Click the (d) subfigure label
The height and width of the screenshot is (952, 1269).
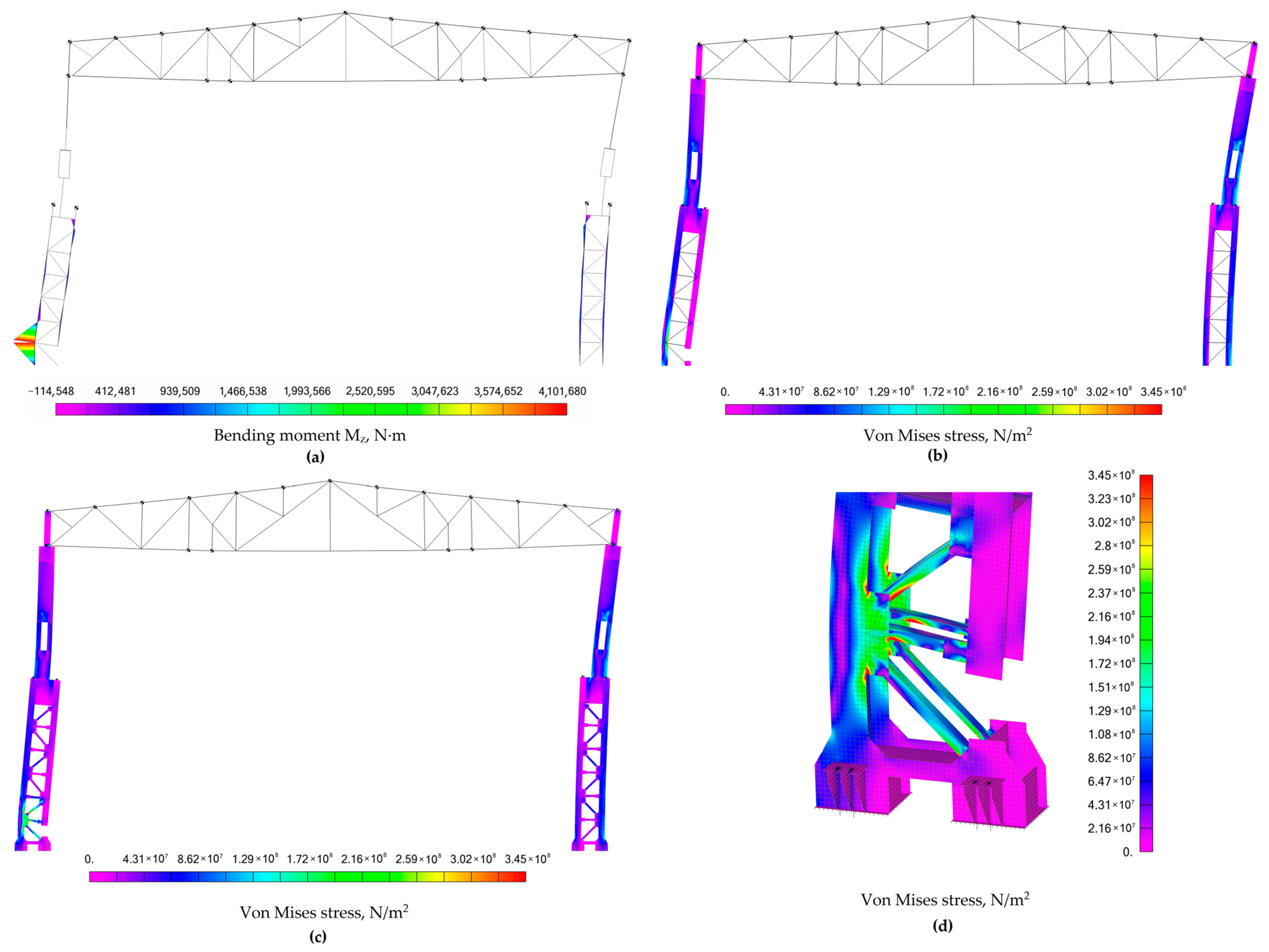943,926
